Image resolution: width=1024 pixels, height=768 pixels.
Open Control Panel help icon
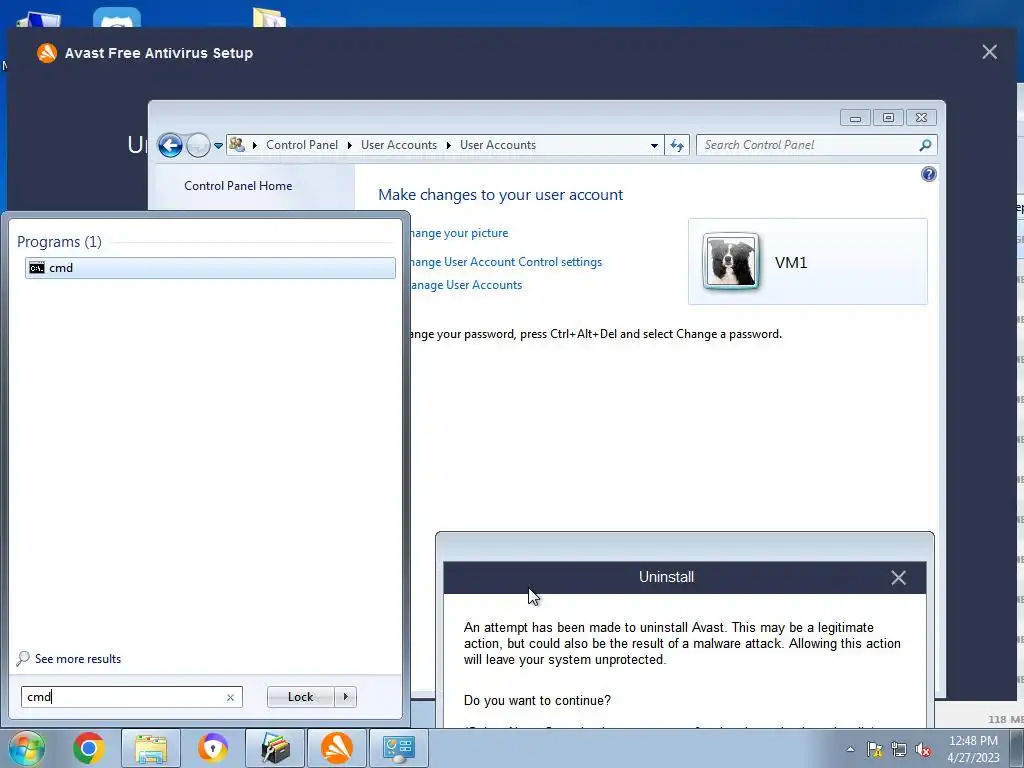click(928, 174)
